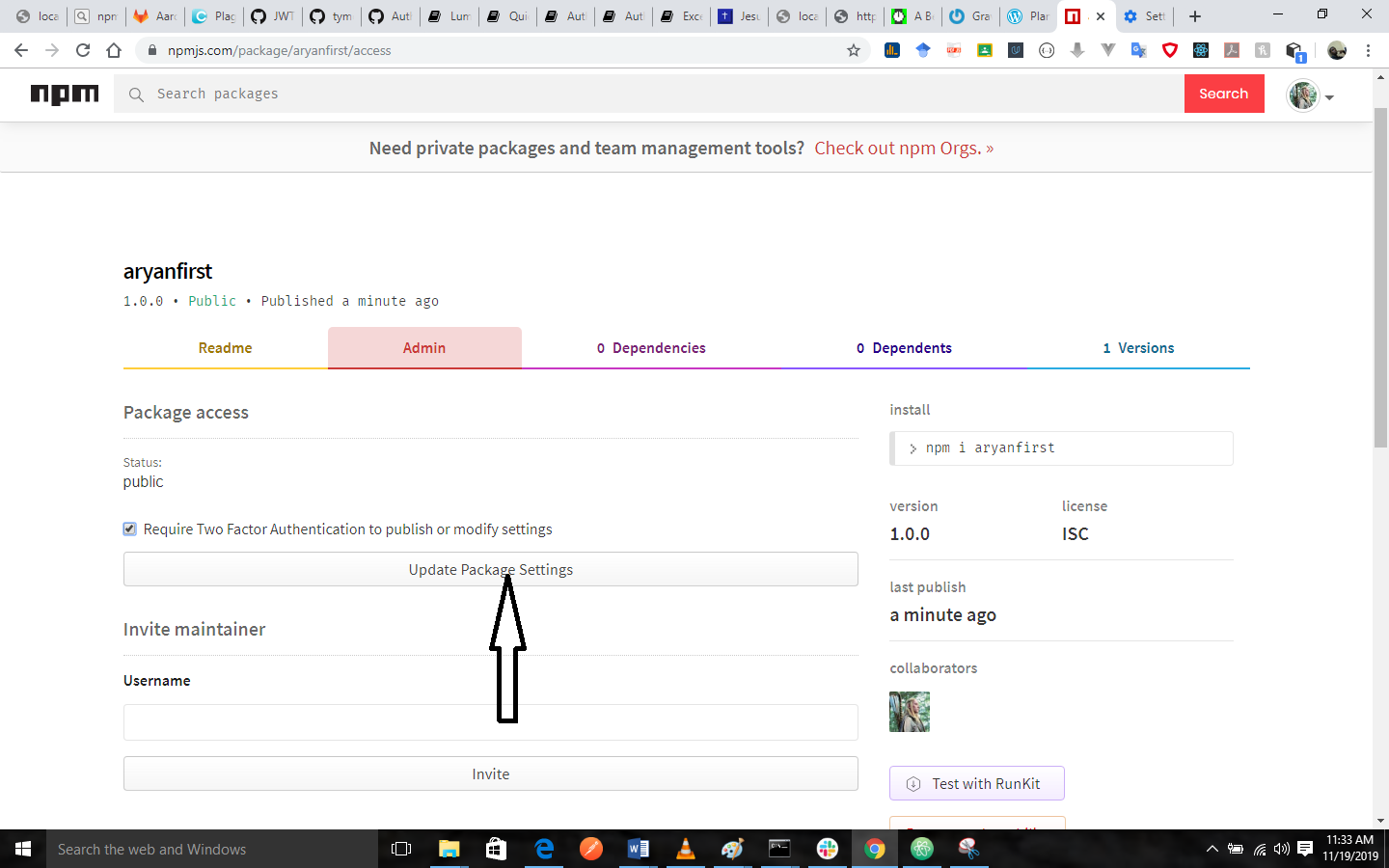Click the Windows taskbar search box

(x=212, y=849)
